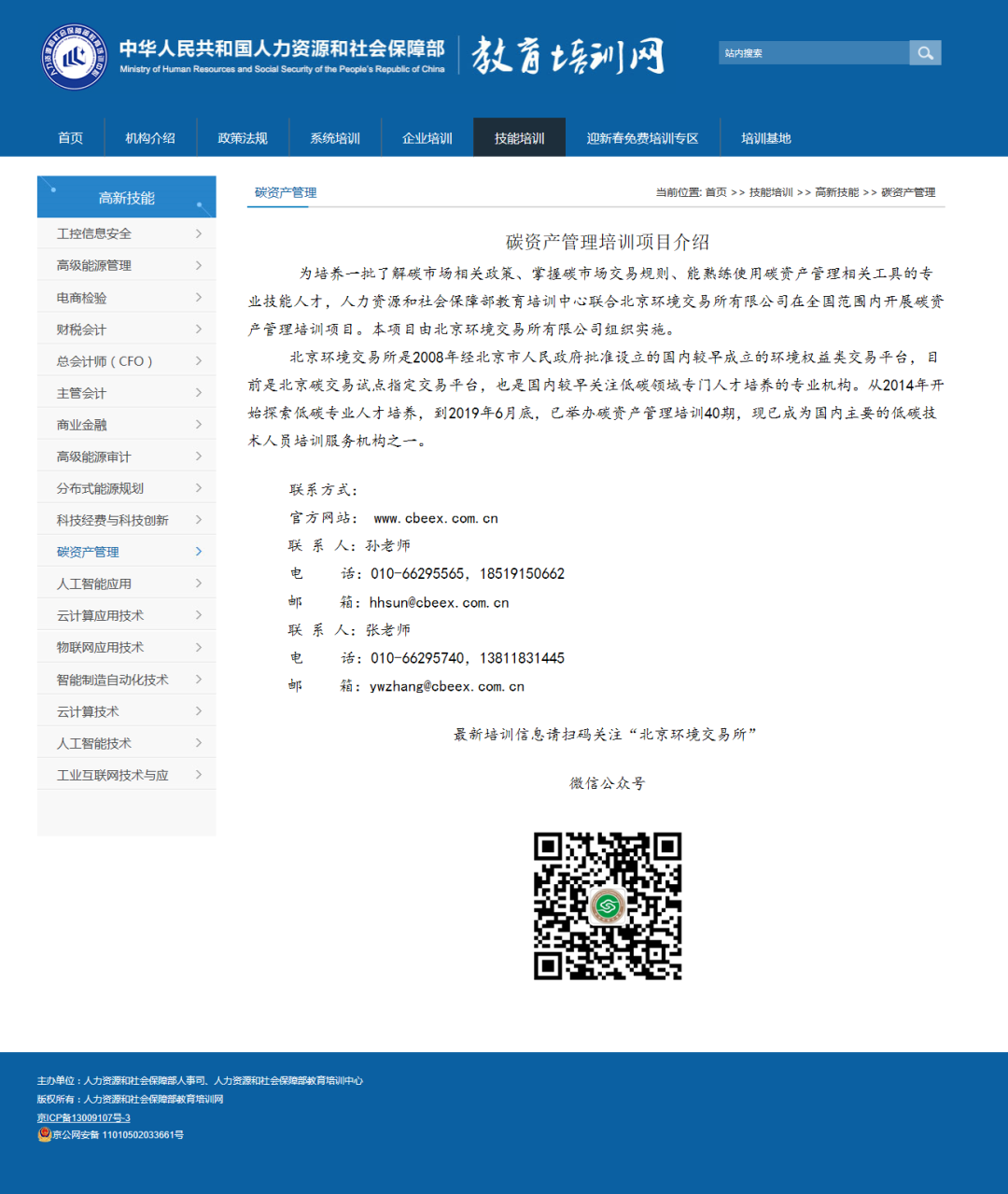This screenshot has width=1008, height=1194.
Task: Expand the 人工智能应用 chevron
Action: tap(199, 583)
